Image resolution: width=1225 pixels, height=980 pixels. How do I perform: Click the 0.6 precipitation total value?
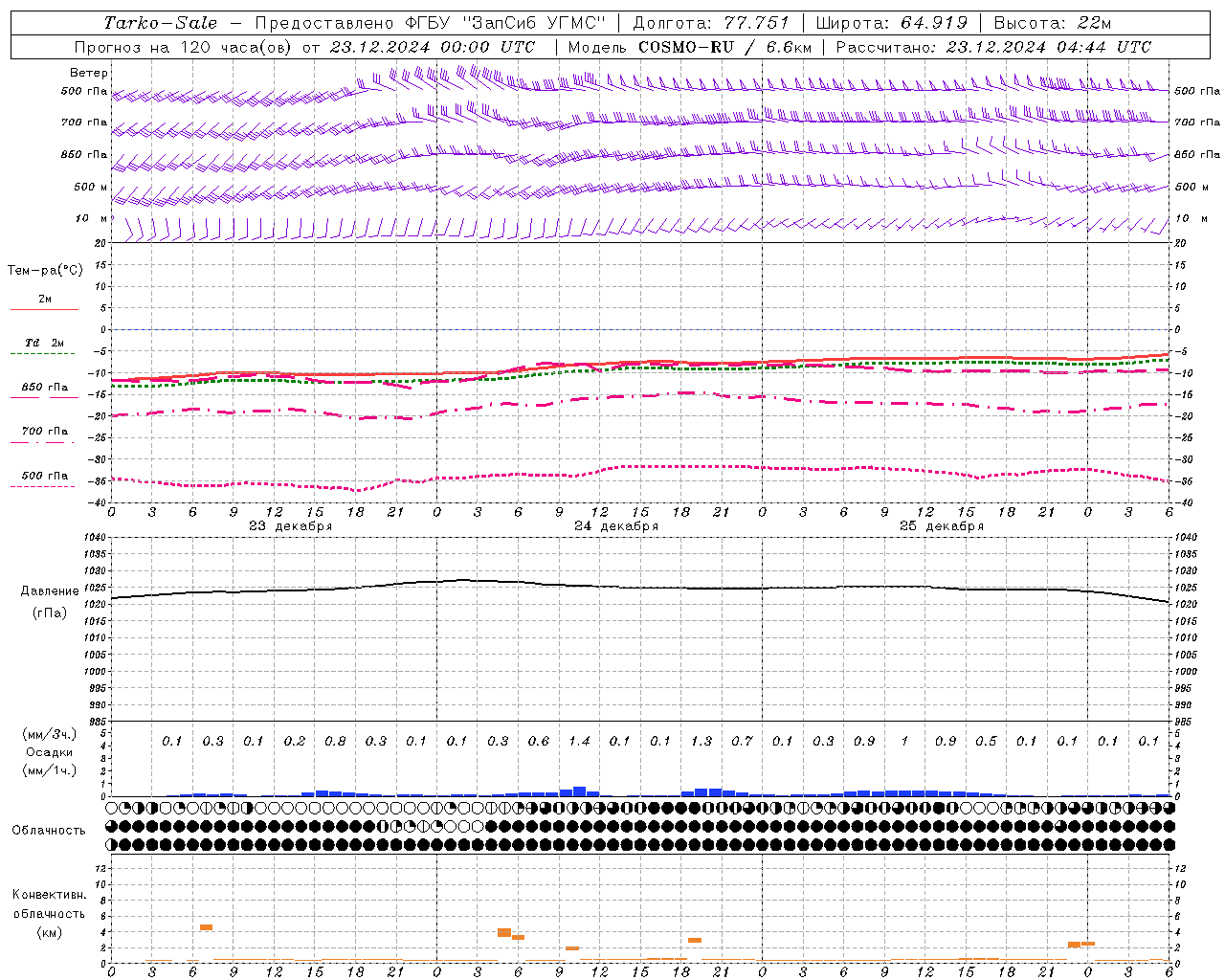click(x=539, y=741)
